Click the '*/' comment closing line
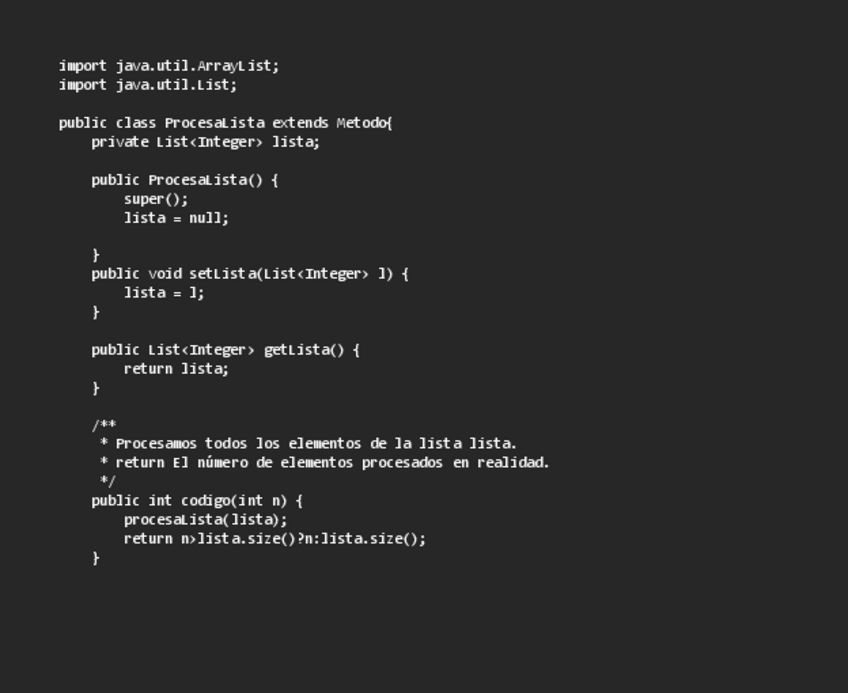 click(108, 481)
